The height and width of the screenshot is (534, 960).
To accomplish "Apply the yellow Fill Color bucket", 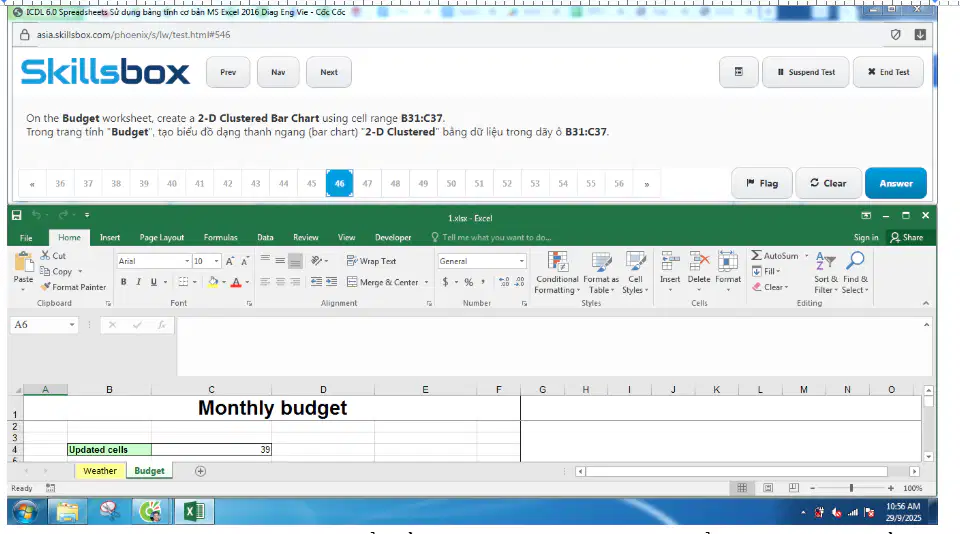I will point(212,282).
